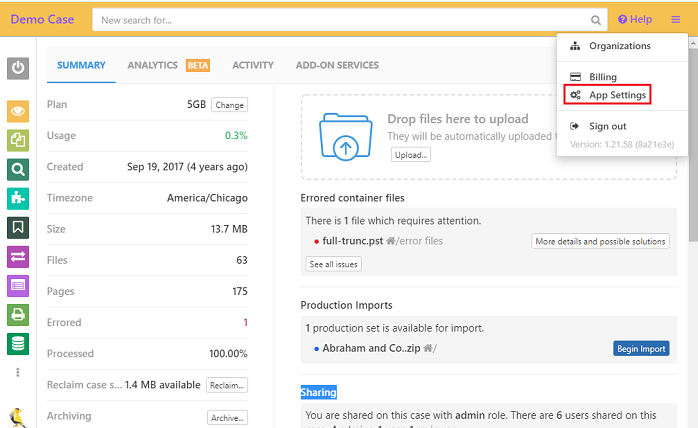Click the gray power icon in sidebar
The image size is (698, 428).
[x=18, y=68]
